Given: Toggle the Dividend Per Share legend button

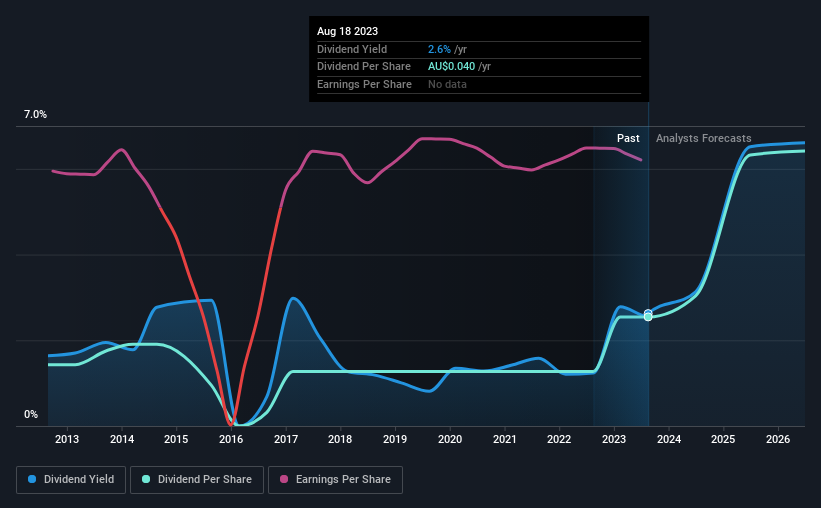Looking at the screenshot, I should (197, 480).
